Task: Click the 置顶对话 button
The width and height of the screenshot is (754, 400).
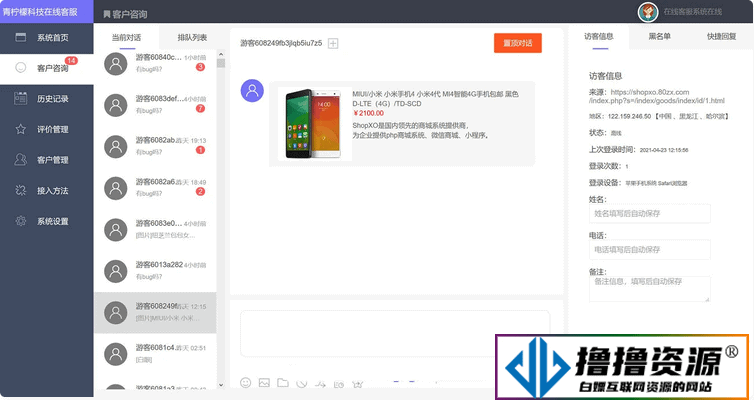Action: (x=518, y=43)
